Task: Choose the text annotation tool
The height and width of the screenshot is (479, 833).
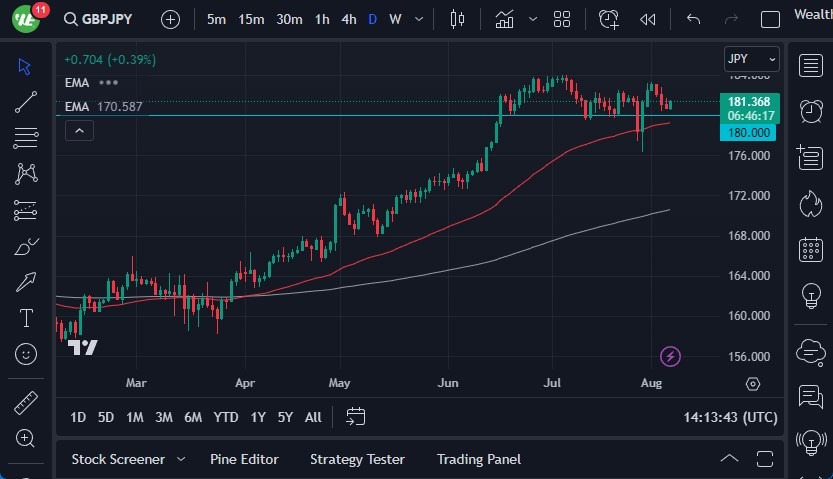Action: (26, 318)
